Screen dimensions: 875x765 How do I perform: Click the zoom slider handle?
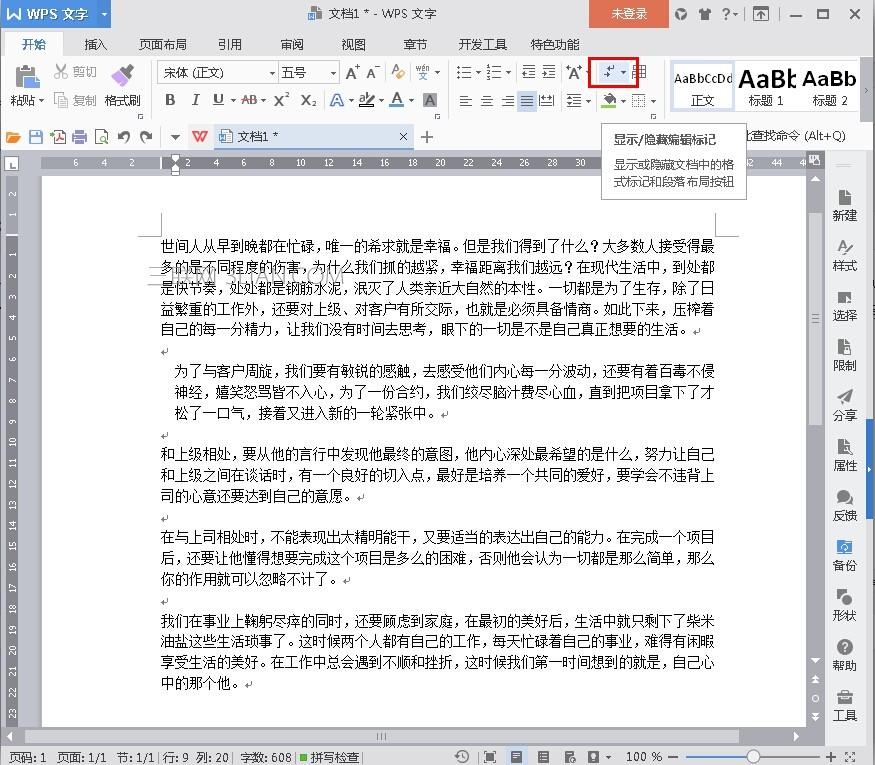point(753,757)
